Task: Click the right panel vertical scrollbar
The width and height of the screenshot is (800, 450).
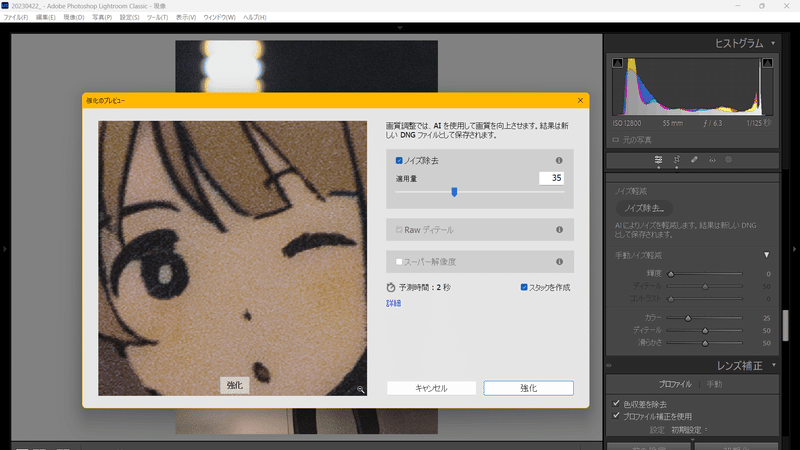Action: 785,325
